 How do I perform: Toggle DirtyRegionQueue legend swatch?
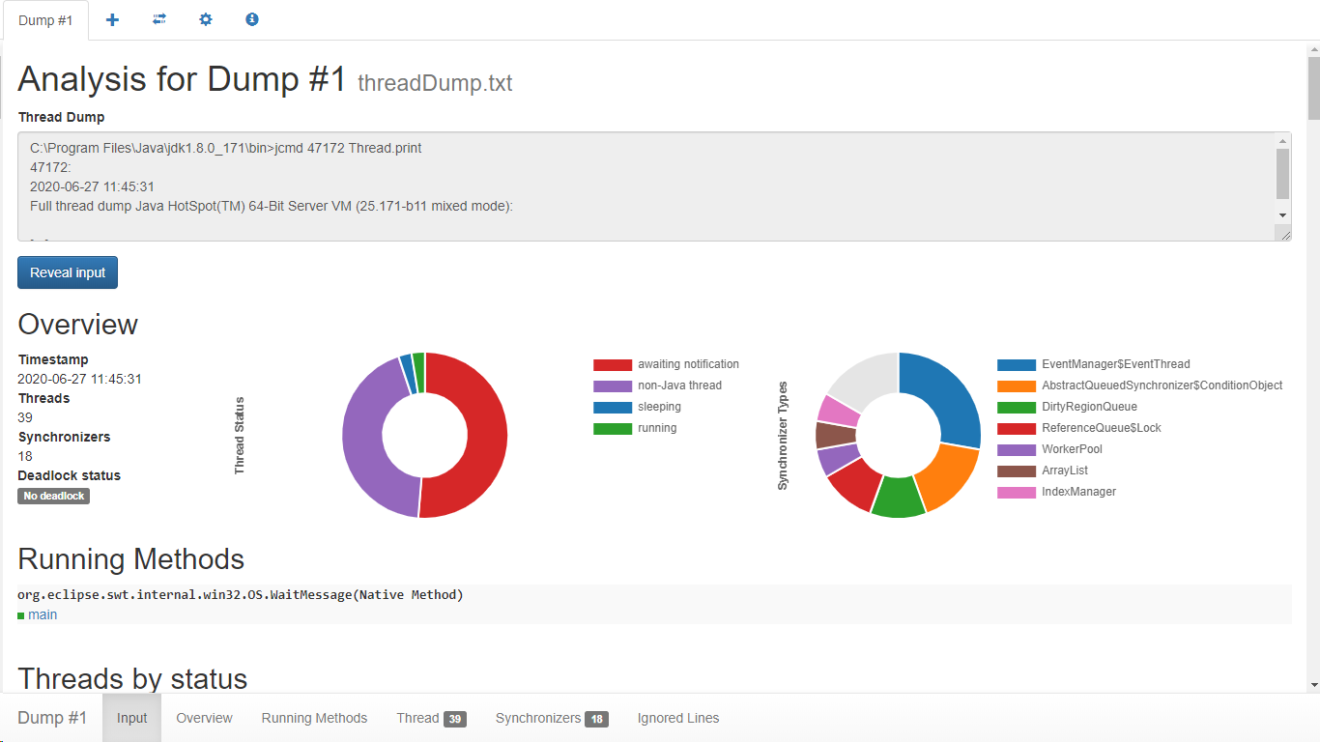pyautogui.click(x=1016, y=407)
